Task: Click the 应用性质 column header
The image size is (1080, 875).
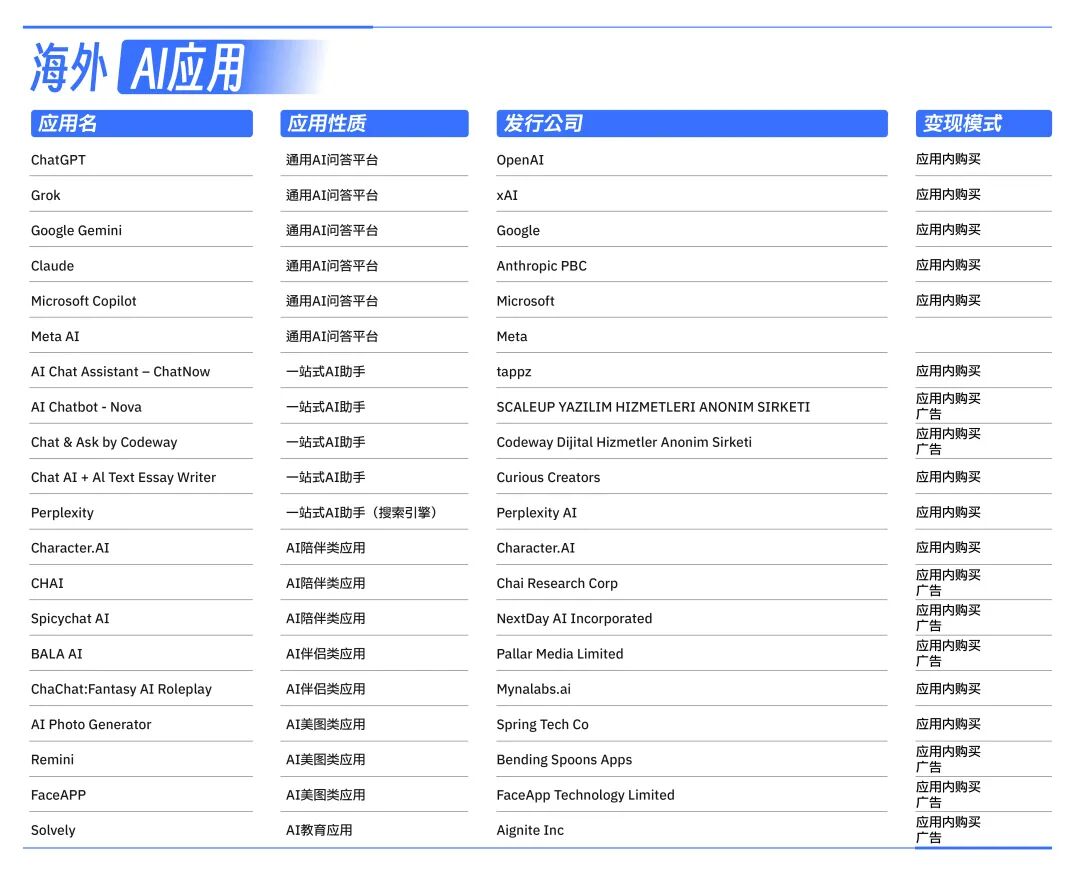Action: coord(374,123)
